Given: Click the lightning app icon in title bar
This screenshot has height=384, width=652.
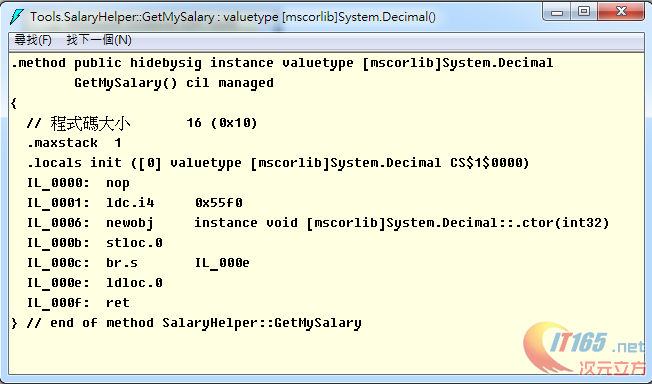Looking at the screenshot, I should (x=17, y=17).
